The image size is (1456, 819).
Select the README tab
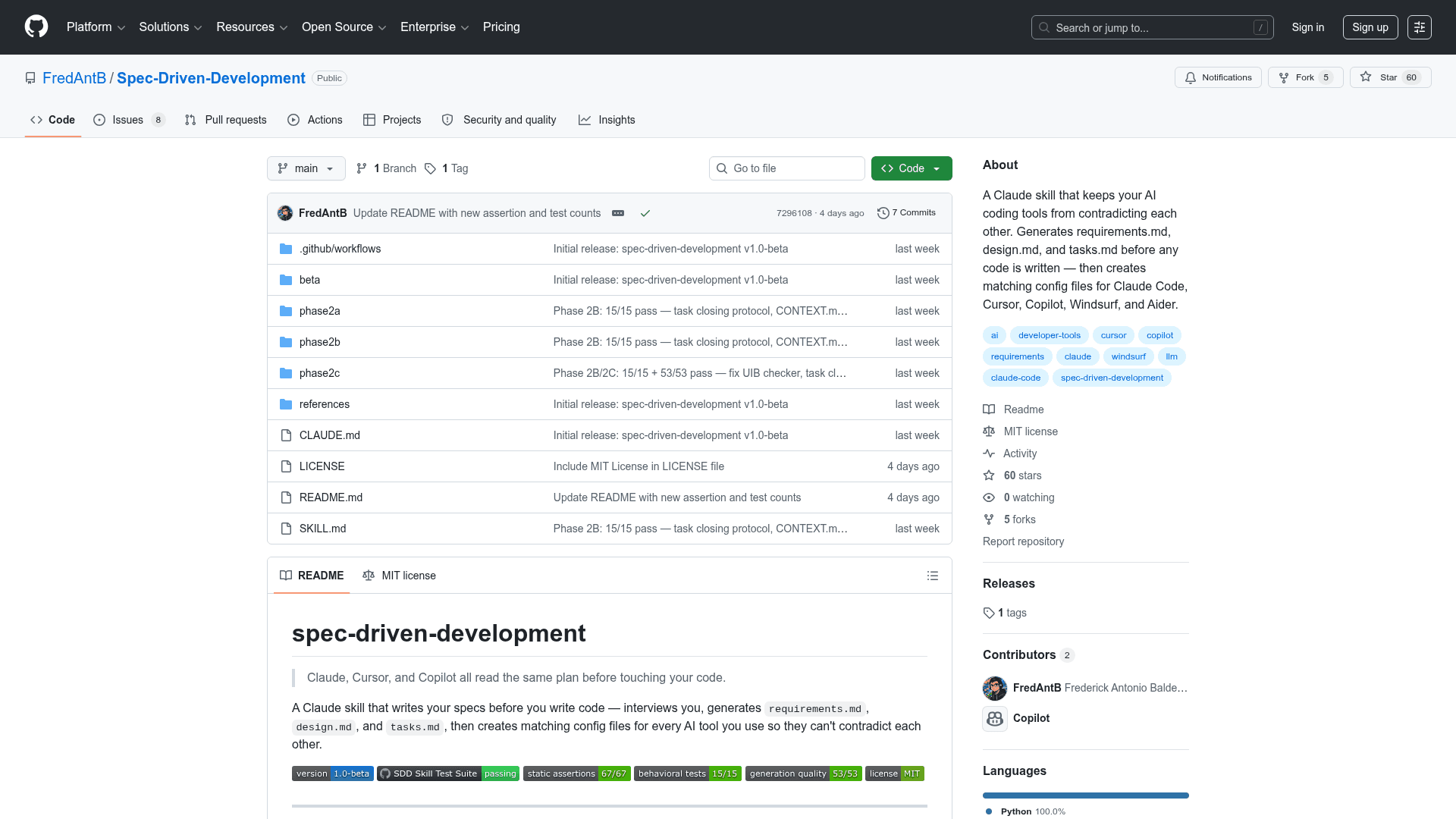pyautogui.click(x=312, y=576)
